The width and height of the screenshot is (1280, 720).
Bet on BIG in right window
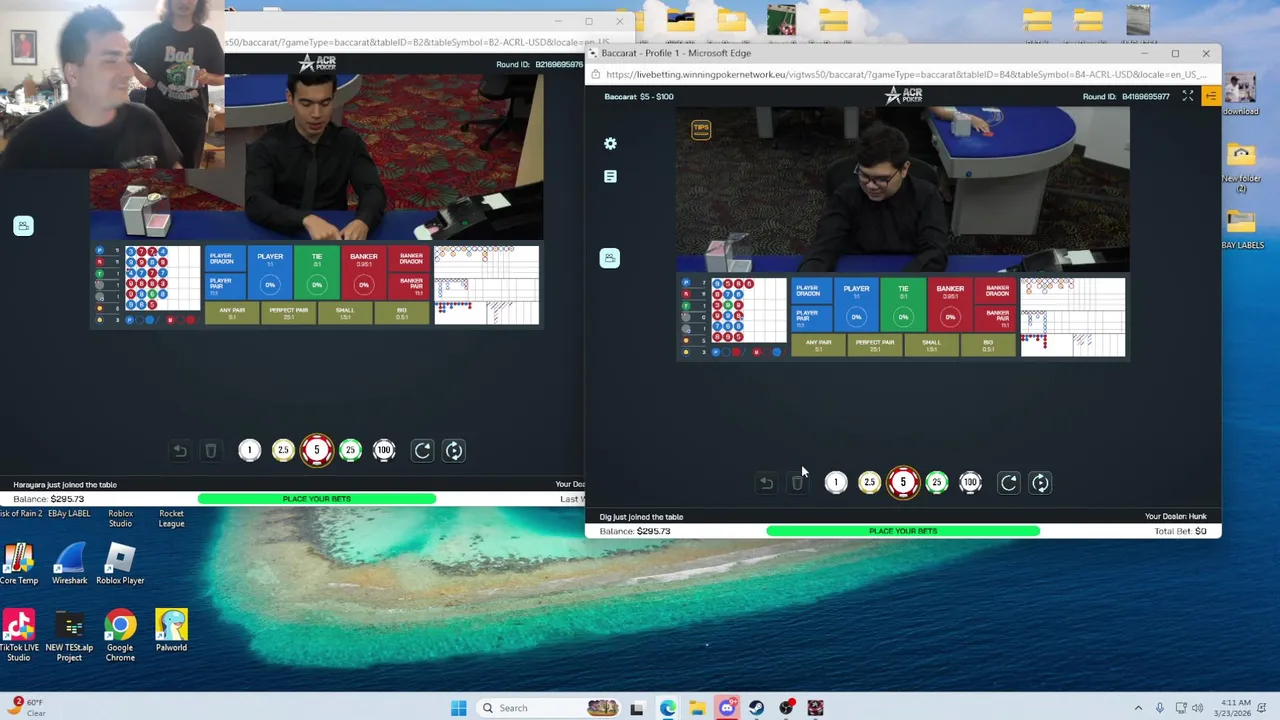[x=988, y=345]
